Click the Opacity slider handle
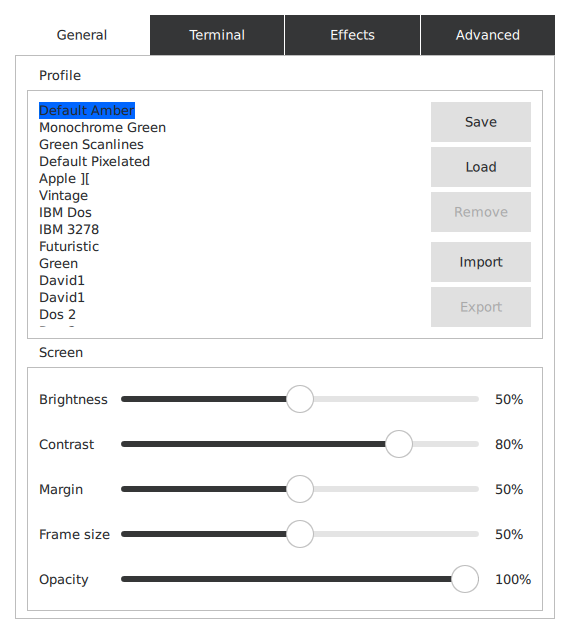Viewport: 570px width, 634px height. pos(465,579)
